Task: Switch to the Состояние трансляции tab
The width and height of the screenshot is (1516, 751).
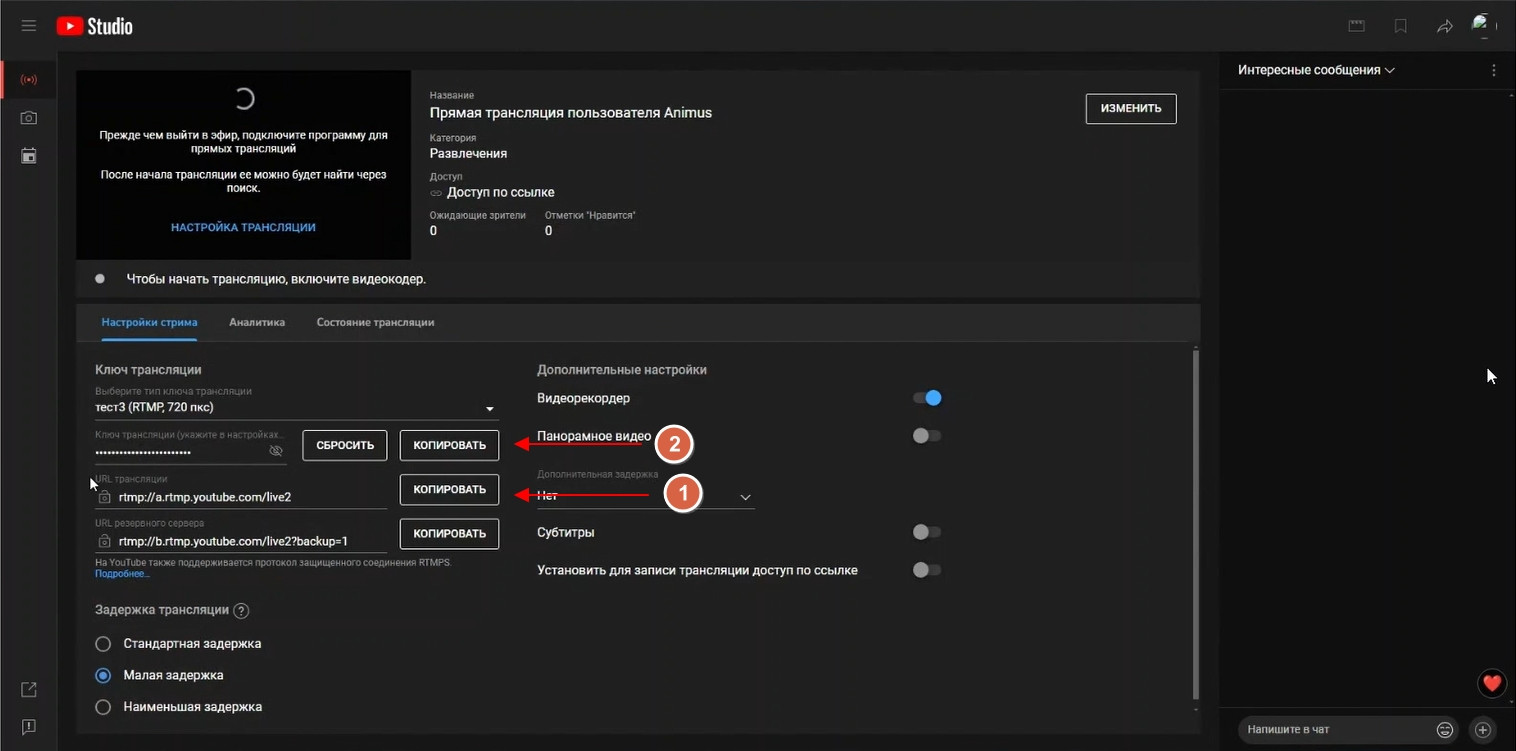Action: 375,322
